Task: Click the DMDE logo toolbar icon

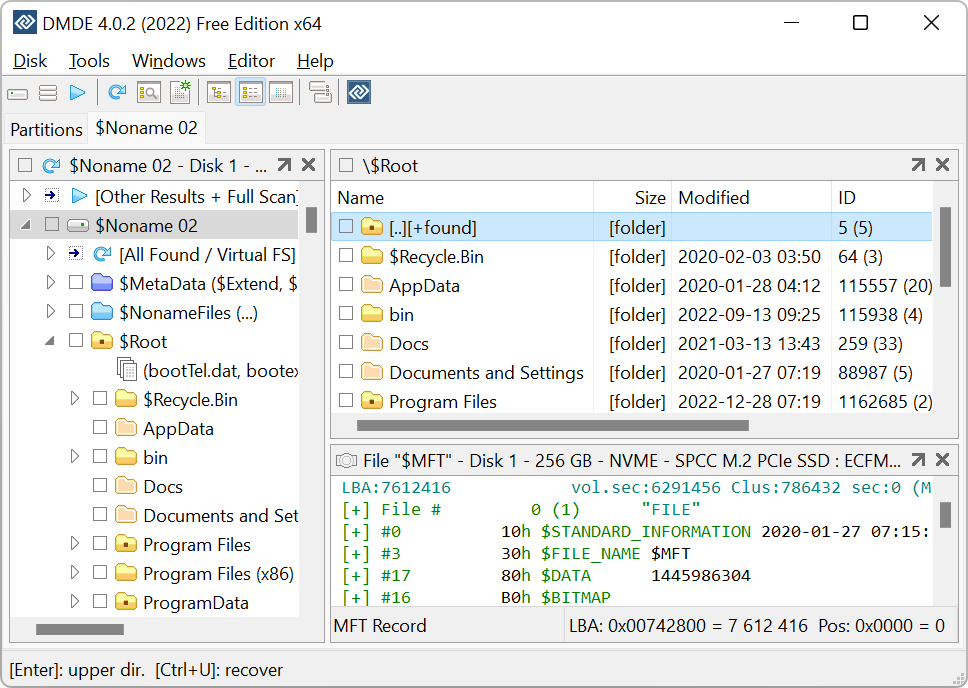Action: click(359, 93)
